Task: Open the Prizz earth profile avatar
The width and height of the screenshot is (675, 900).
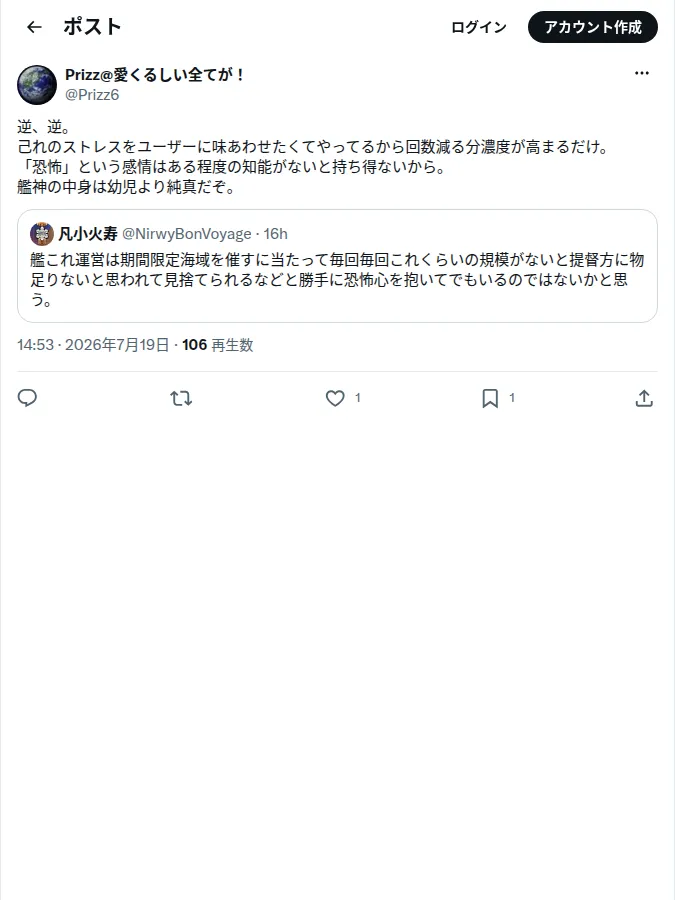Action: tap(37, 85)
